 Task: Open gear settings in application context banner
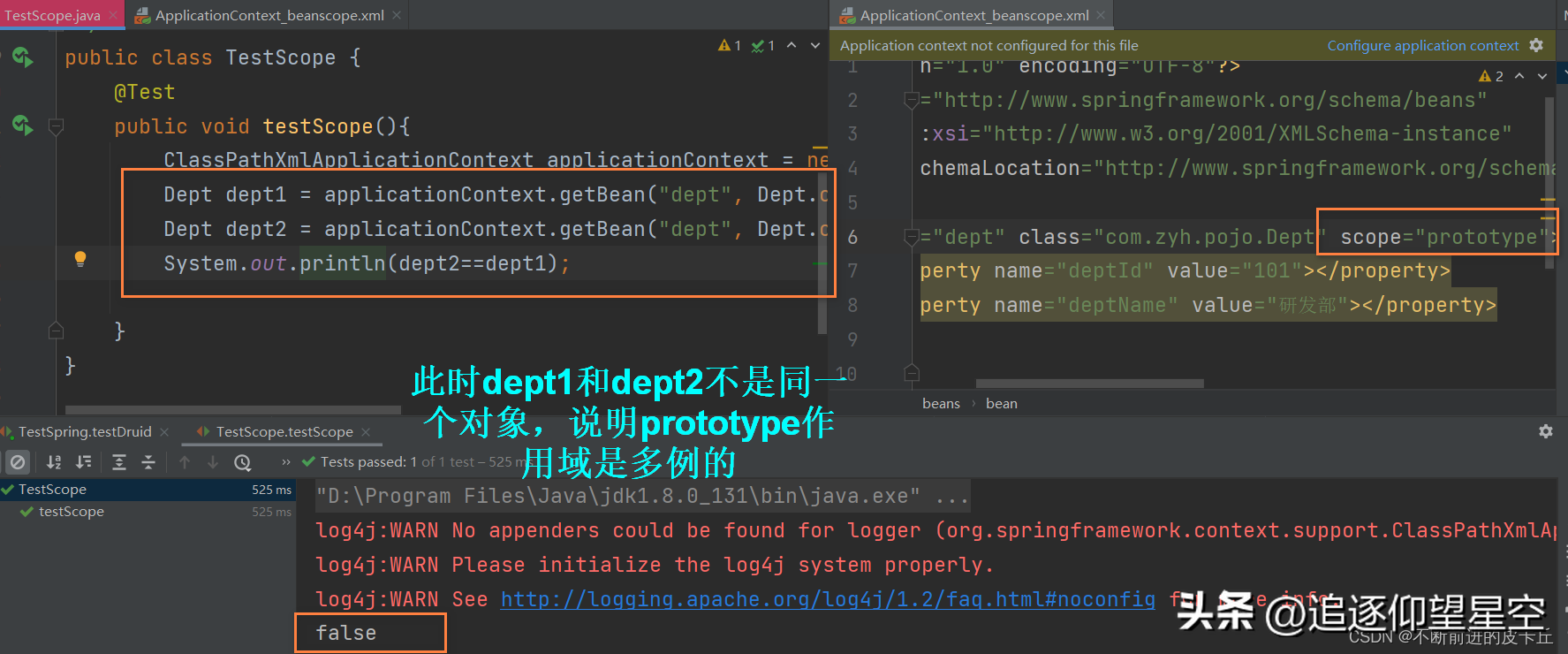[x=1536, y=45]
